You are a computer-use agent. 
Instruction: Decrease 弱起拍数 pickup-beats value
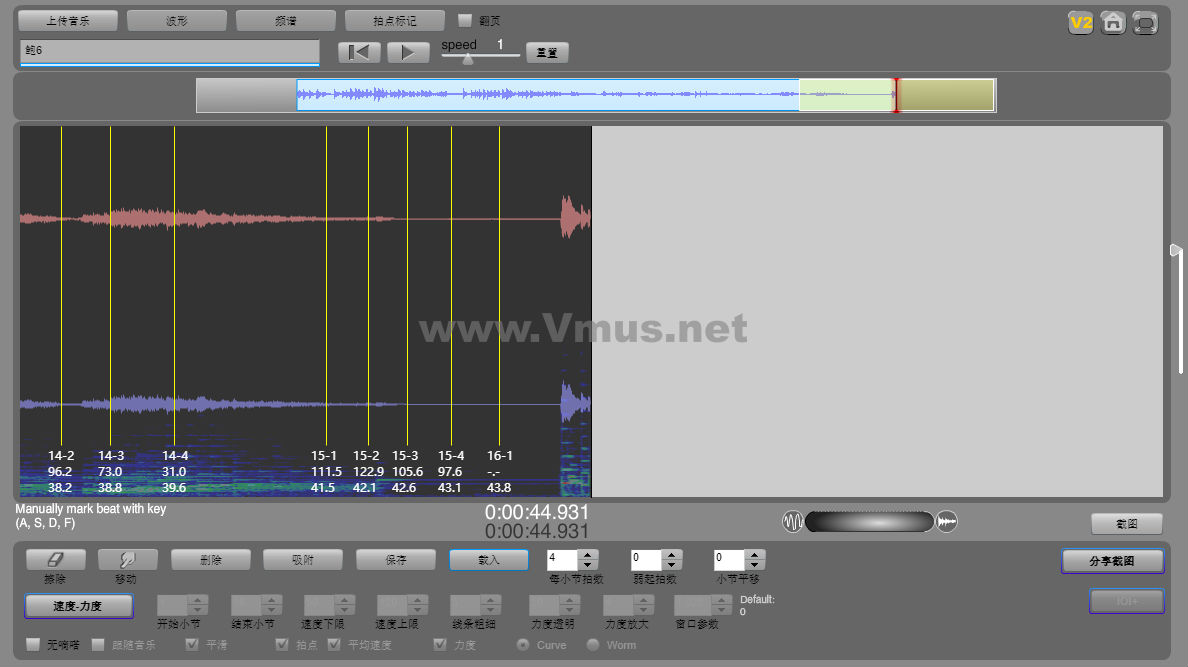coord(671,565)
